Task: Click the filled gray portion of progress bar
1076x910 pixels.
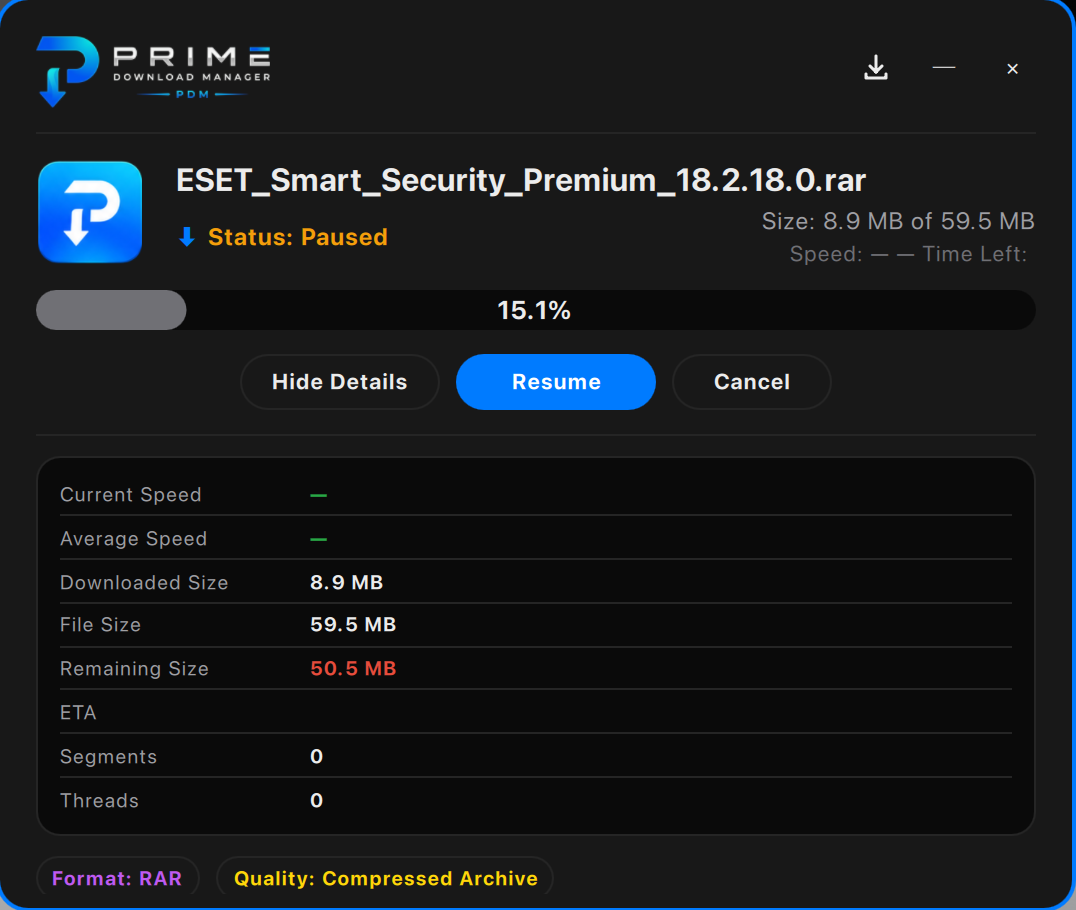Action: [x=111, y=310]
